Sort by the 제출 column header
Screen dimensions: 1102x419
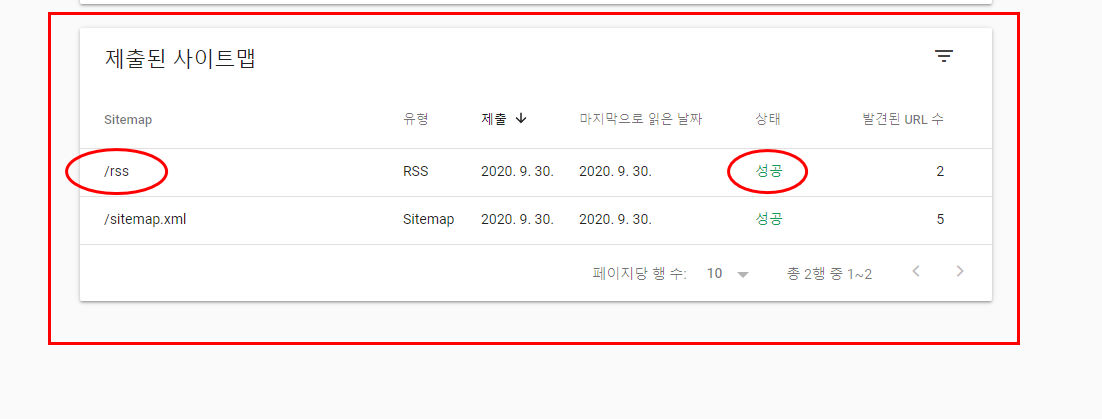pos(493,120)
